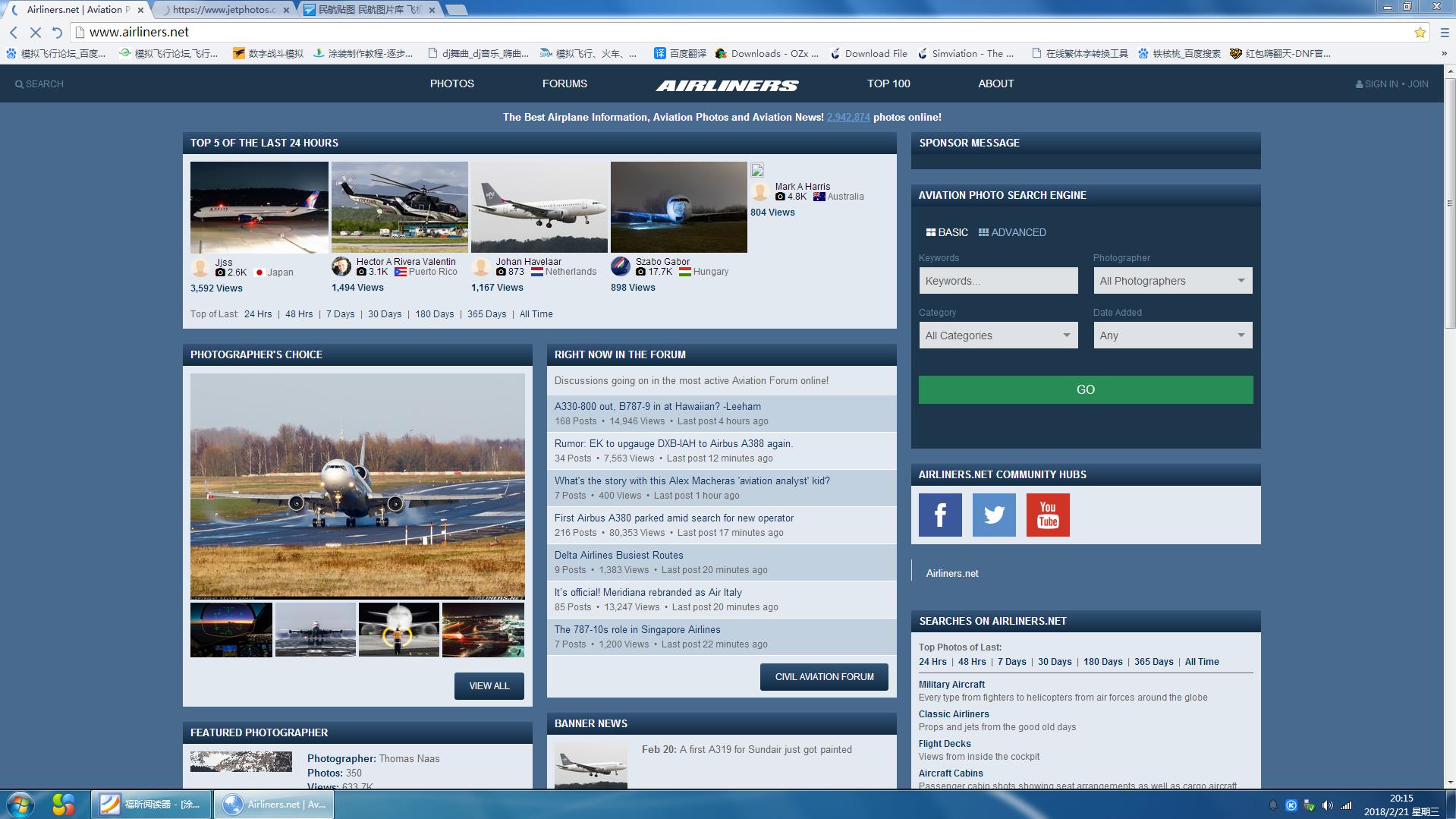Open large Photographer's Choice runway photo
This screenshot has width=1456, height=819.
click(x=357, y=486)
